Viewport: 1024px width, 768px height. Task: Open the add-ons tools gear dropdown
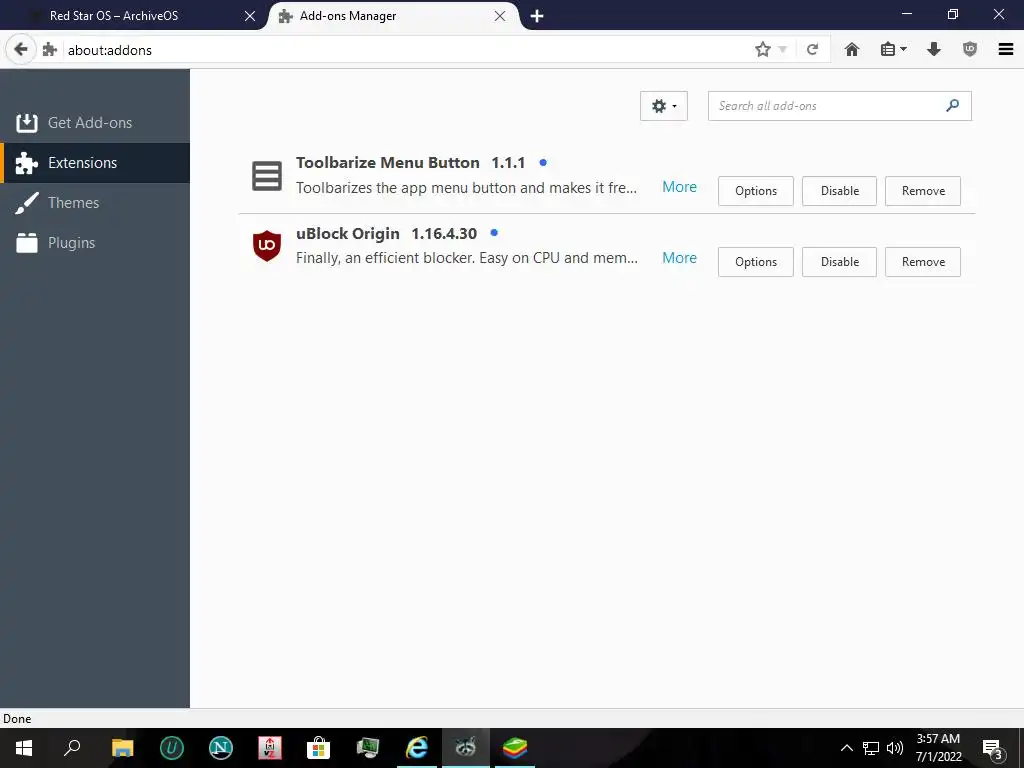tap(664, 106)
